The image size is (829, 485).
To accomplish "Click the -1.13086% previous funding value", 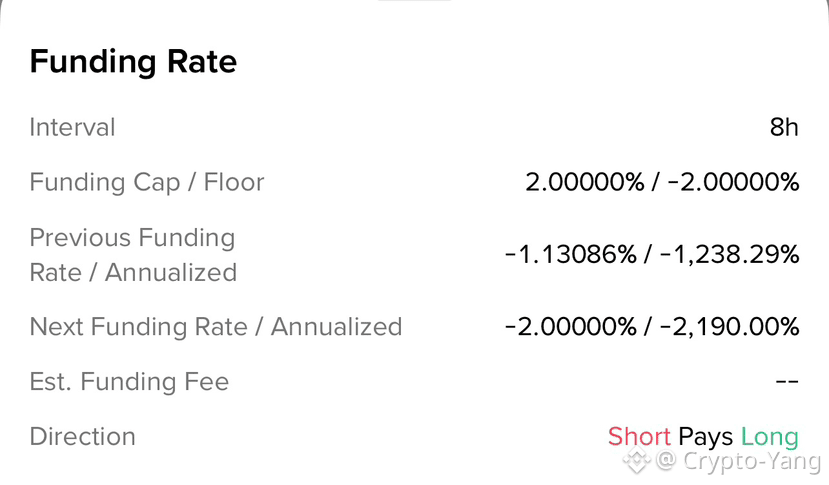I will (571, 255).
